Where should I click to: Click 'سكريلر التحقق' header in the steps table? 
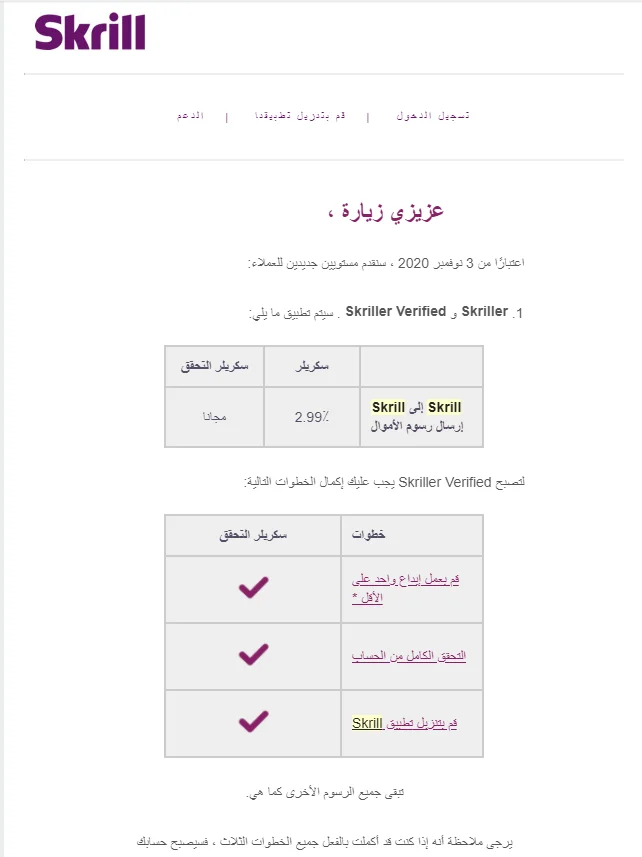(x=253, y=535)
